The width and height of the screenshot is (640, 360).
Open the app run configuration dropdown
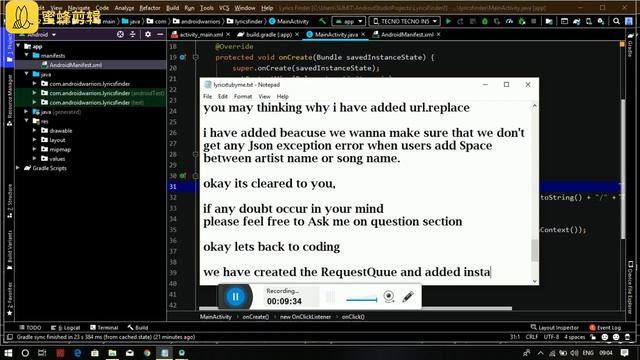[x=349, y=21]
